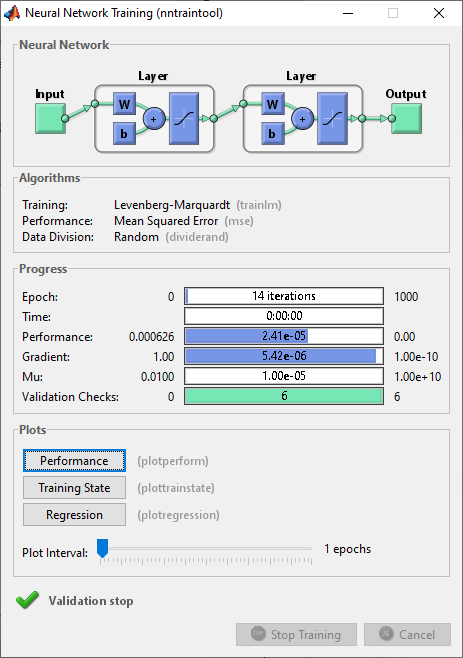Click the second layer's transfer function block
This screenshot has width=463, height=658.
(332, 119)
